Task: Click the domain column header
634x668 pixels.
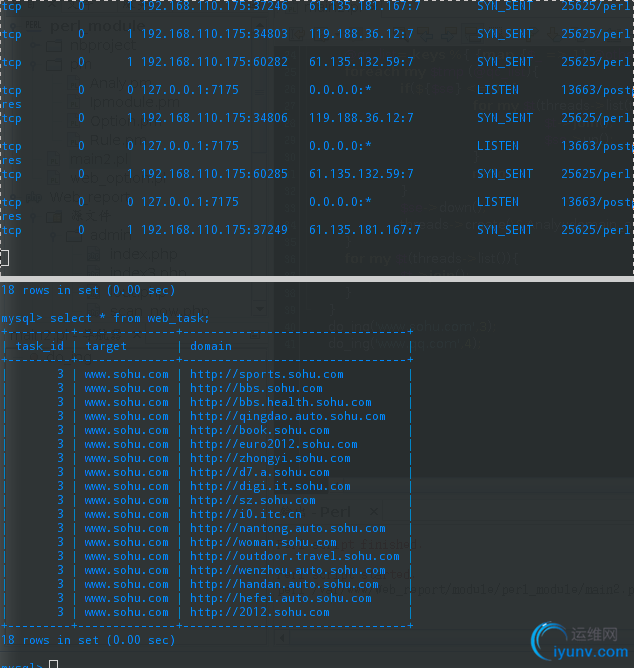Action: (x=211, y=346)
